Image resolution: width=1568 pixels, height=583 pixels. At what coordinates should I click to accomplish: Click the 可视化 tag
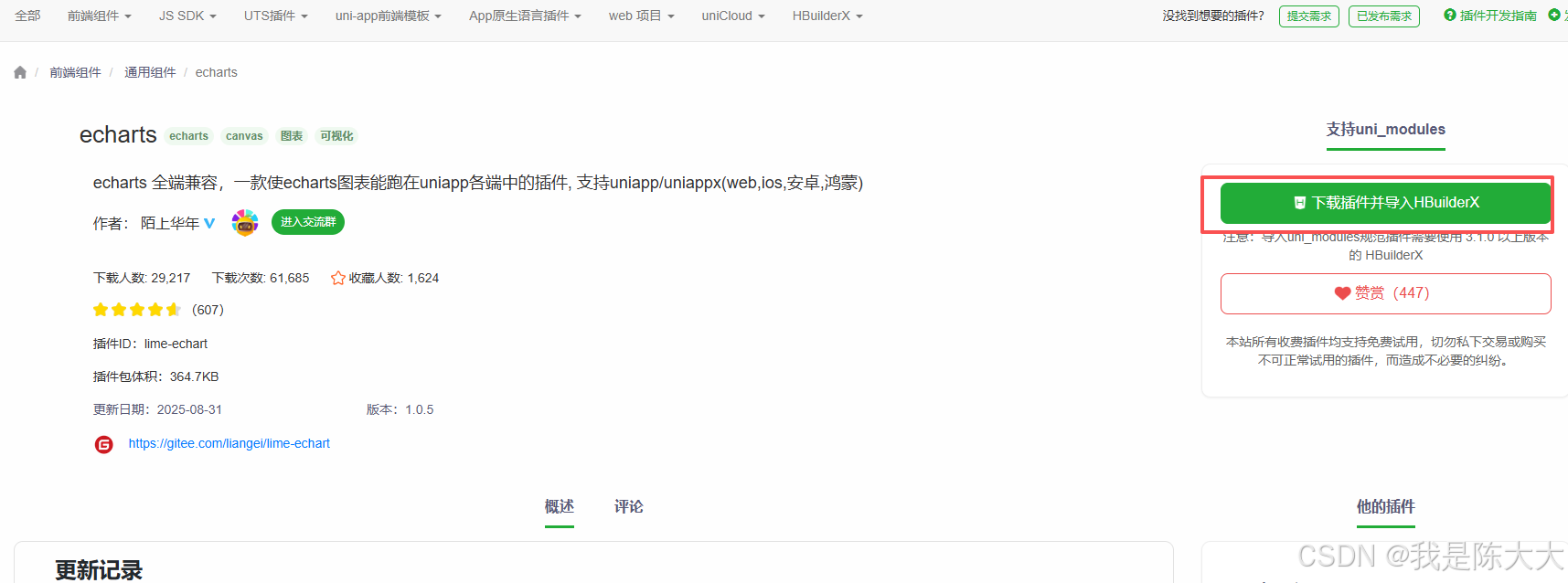tap(336, 136)
